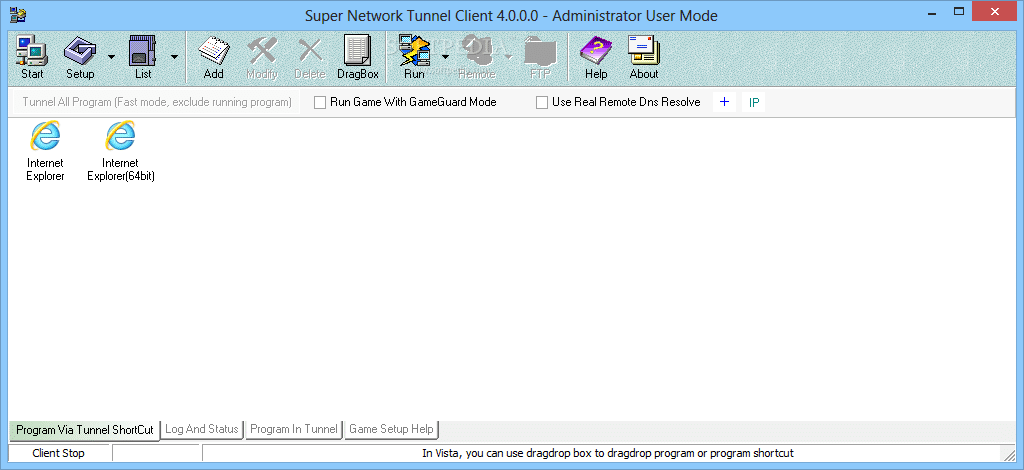Open the Help book icon

point(596,56)
